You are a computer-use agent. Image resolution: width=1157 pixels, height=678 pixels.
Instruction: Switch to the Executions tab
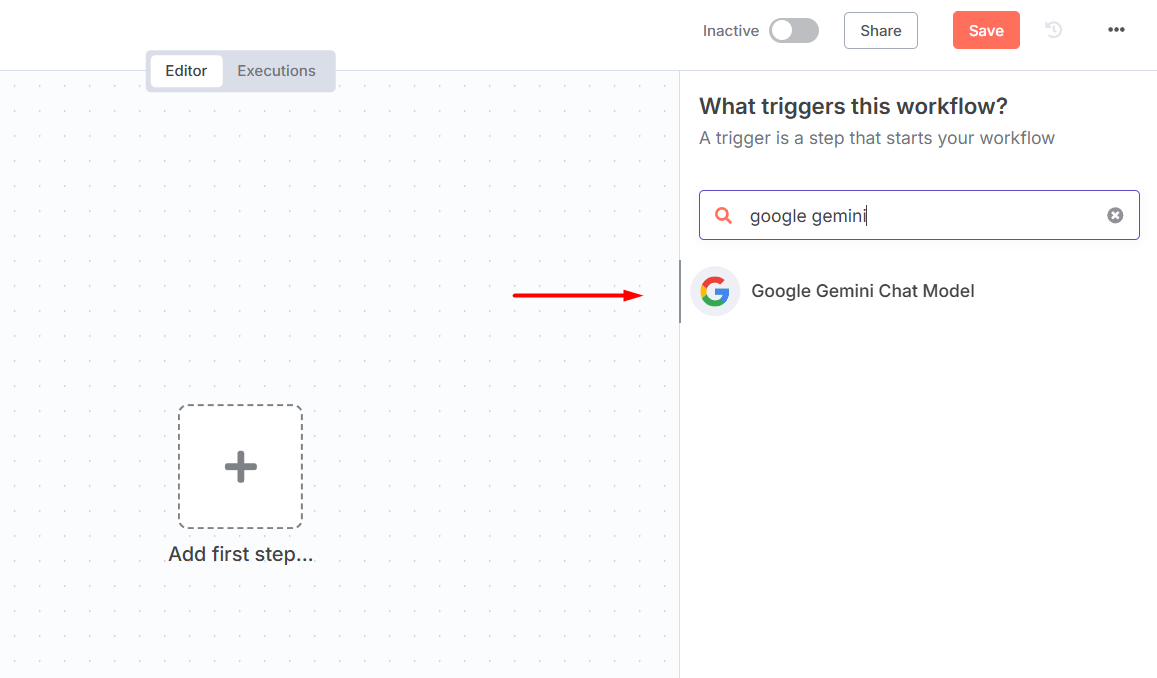tap(276, 71)
